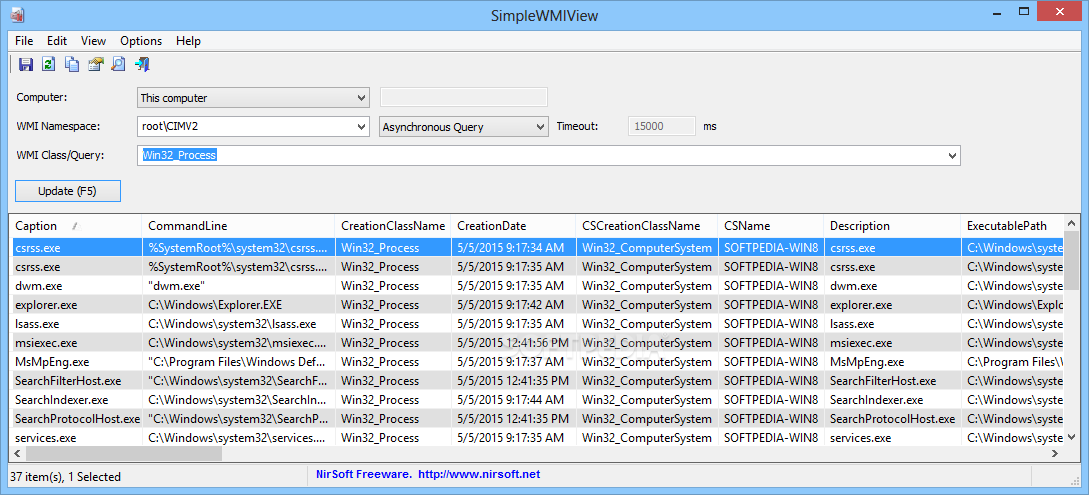Select the lsass.exe row caption
Screen dimensions: 1089x495
37,324
